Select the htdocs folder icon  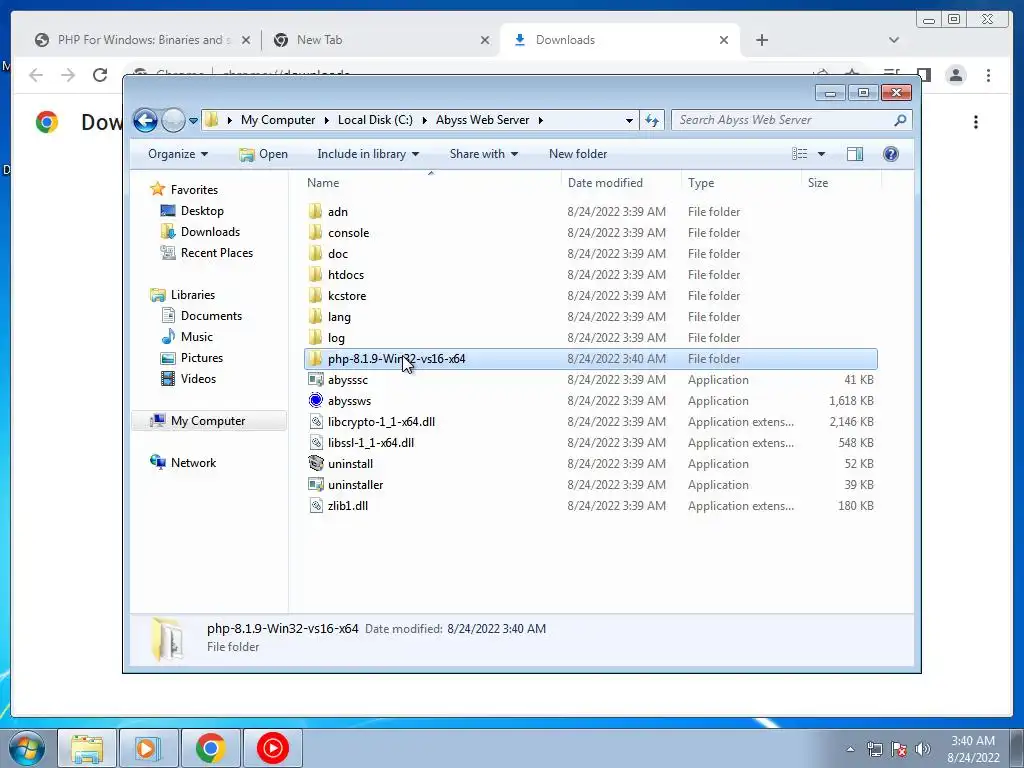pos(316,274)
